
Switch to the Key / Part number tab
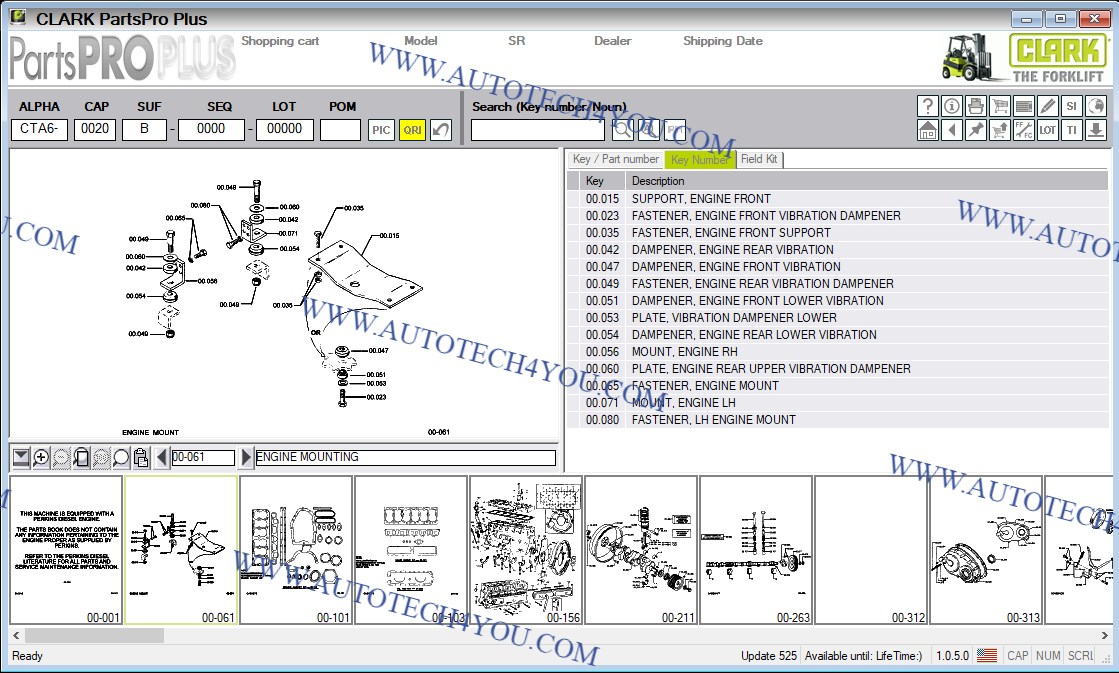615,160
